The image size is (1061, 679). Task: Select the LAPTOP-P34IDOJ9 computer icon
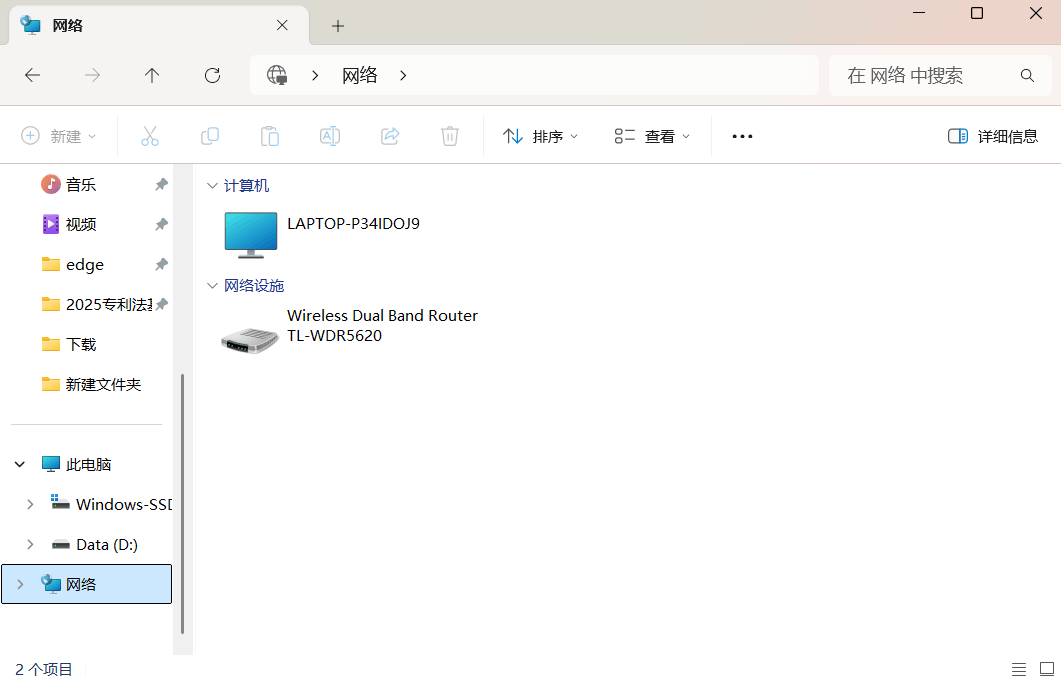tap(251, 234)
